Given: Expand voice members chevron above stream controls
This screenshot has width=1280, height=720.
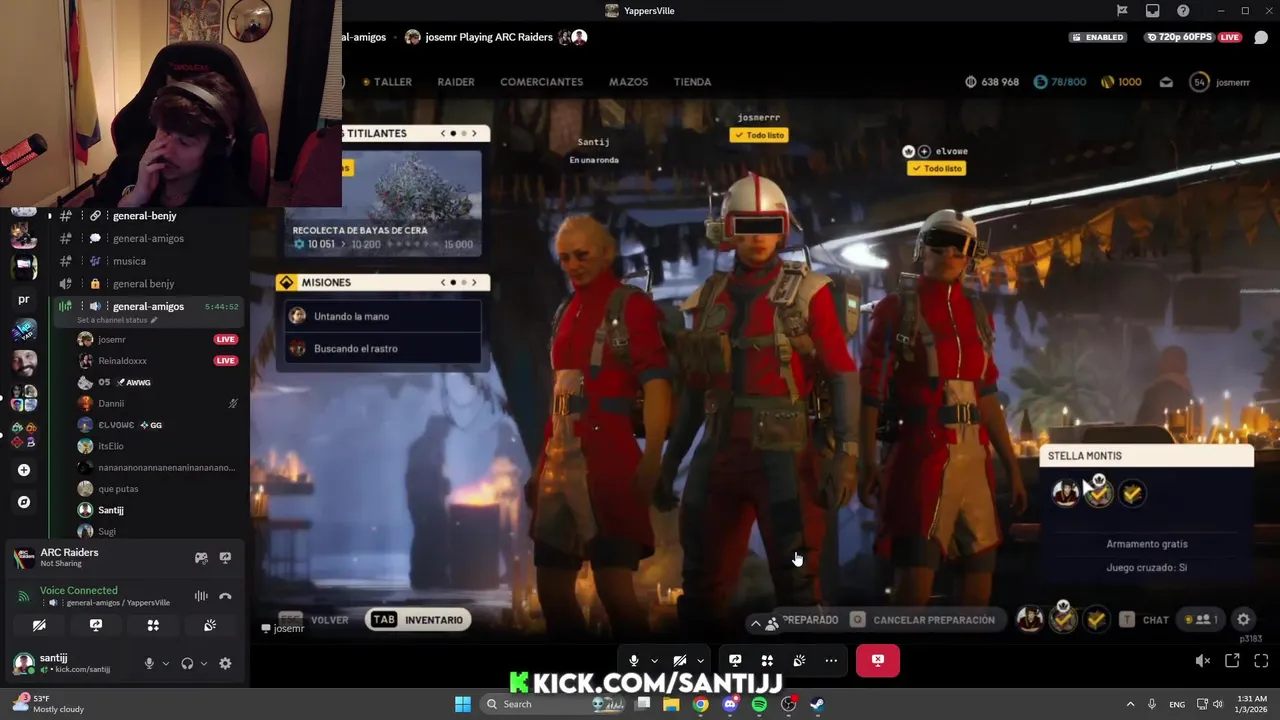Looking at the screenshot, I should pyautogui.click(x=756, y=622).
